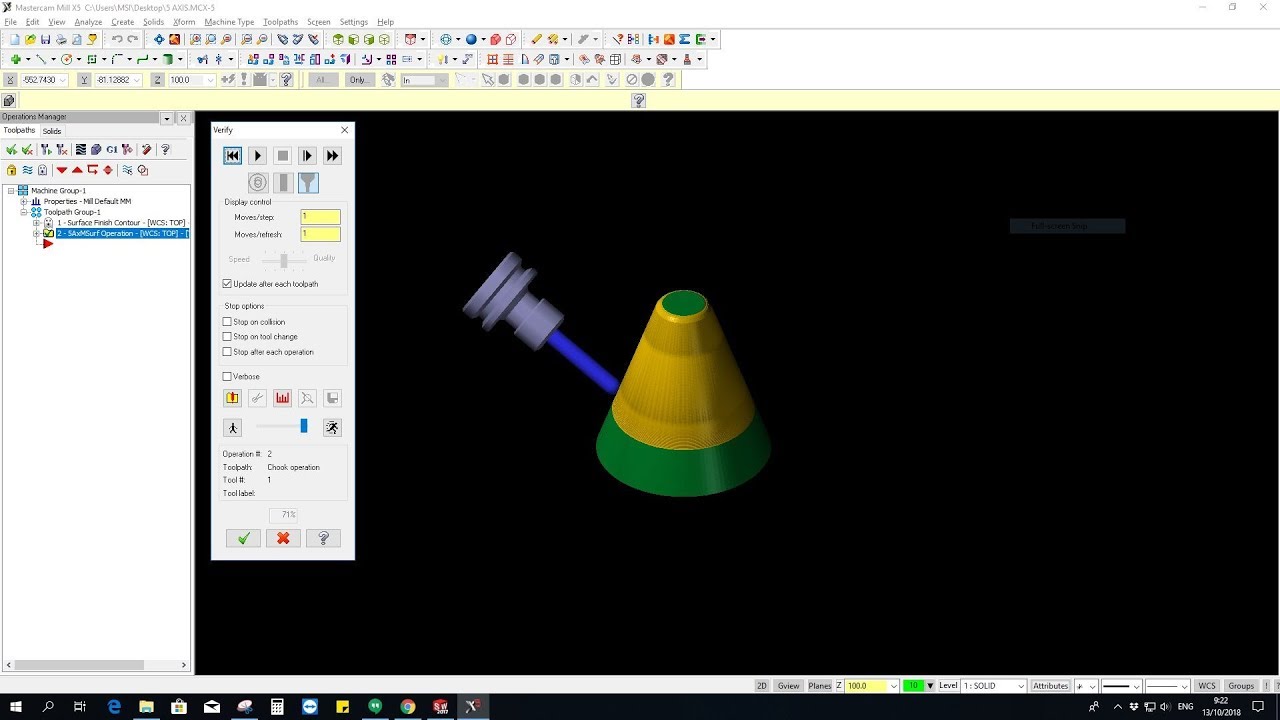Click the Fit to screen icon
The height and width of the screenshot is (720, 1280).
click(x=159, y=40)
